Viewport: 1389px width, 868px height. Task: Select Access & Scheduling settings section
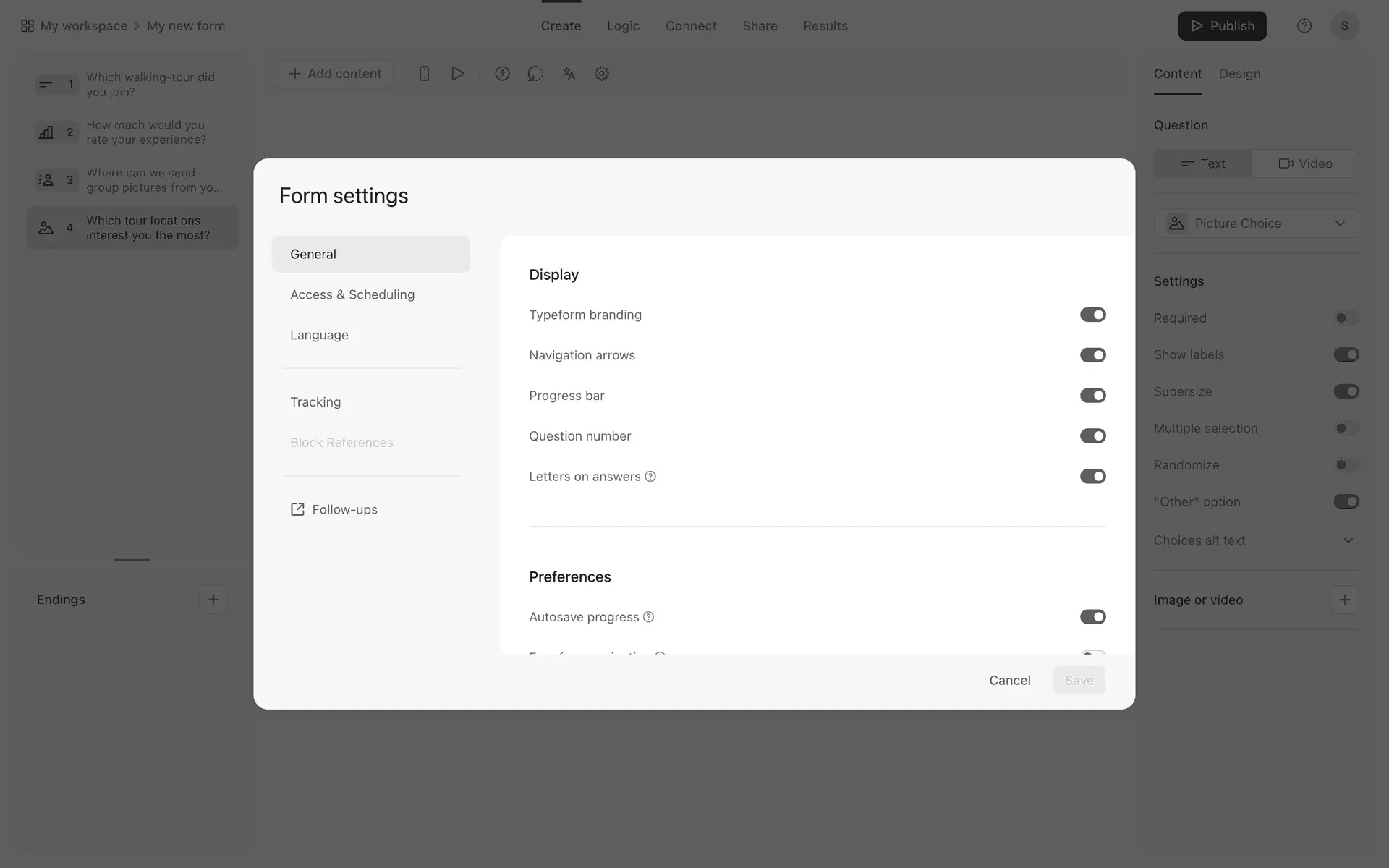(352, 294)
